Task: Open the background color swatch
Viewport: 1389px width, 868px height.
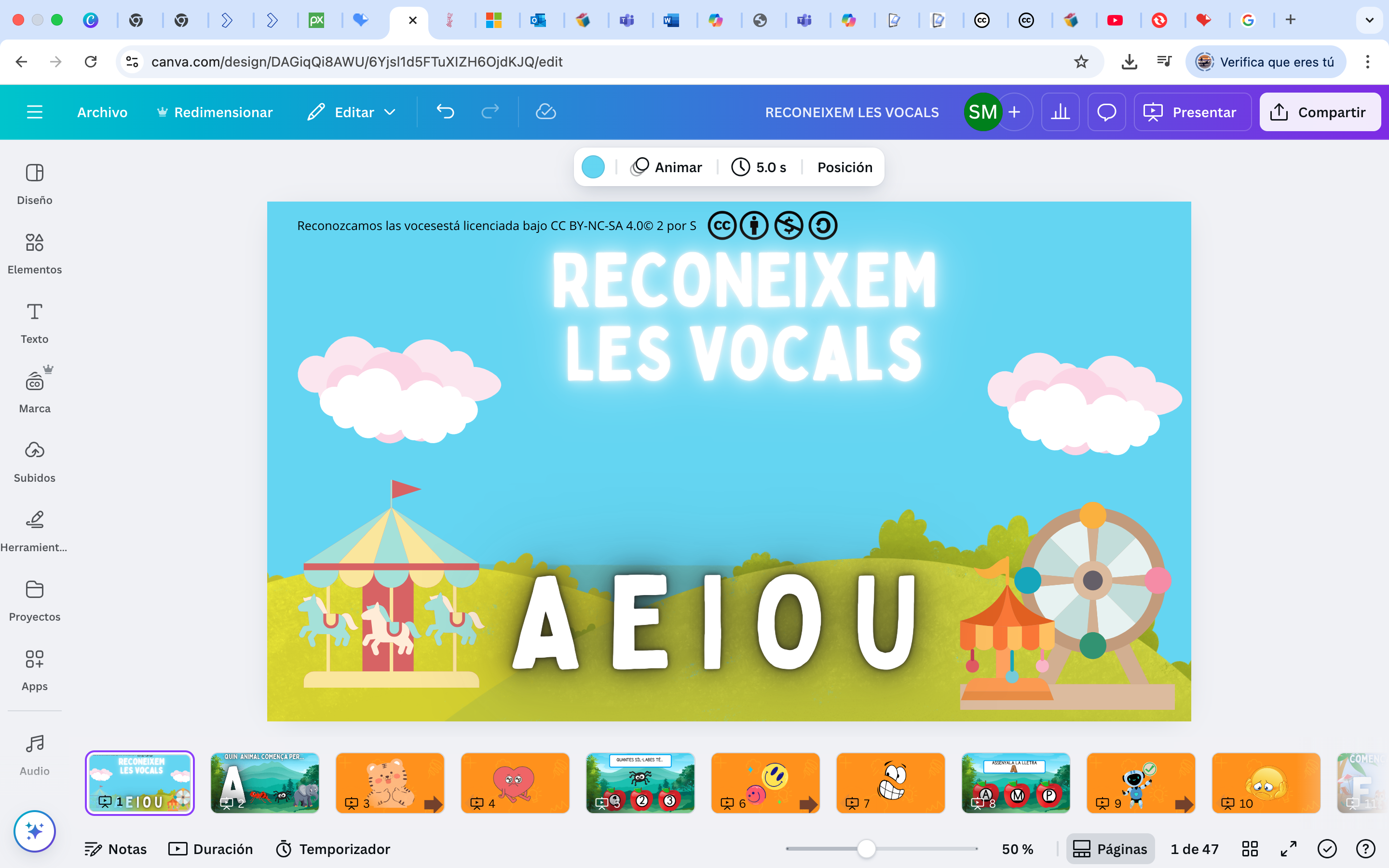Action: (x=593, y=167)
